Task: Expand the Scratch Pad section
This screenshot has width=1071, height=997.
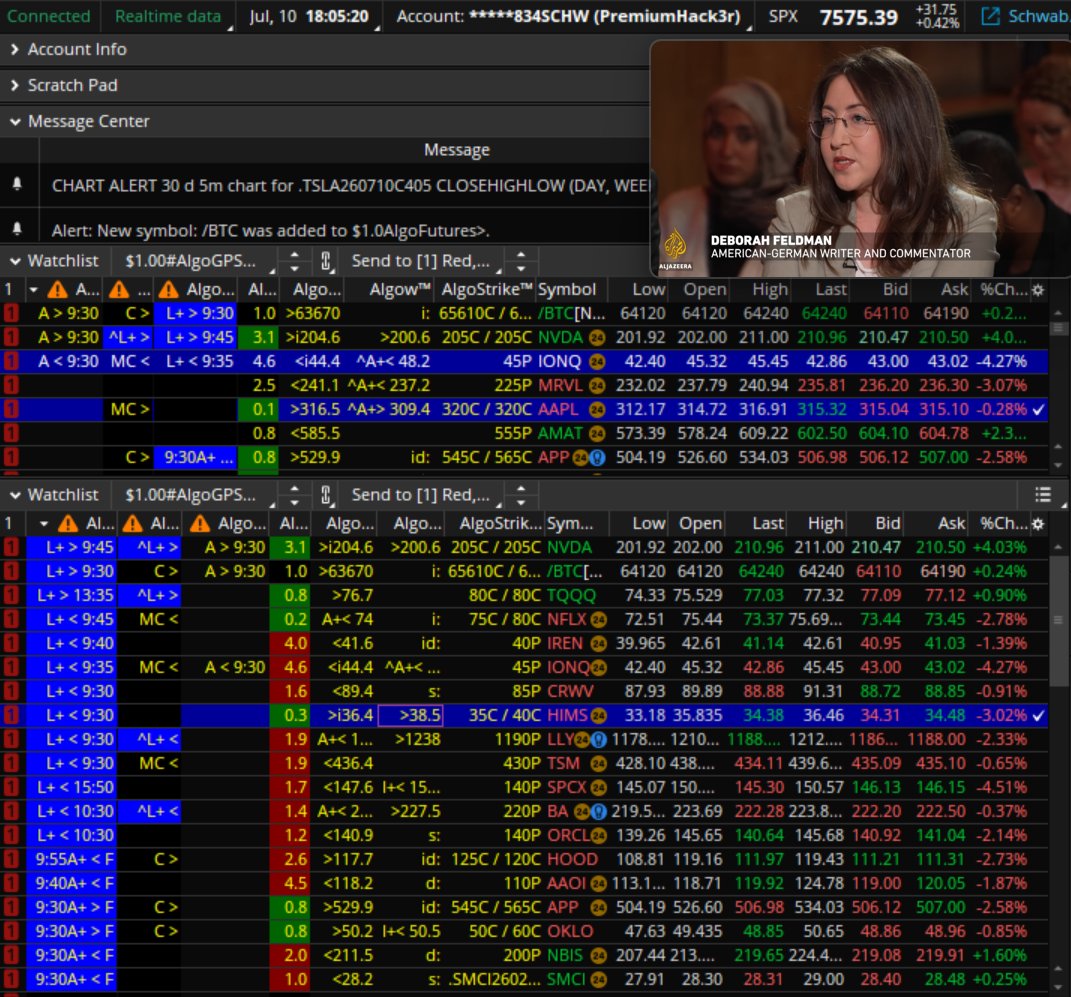Action: (14, 85)
